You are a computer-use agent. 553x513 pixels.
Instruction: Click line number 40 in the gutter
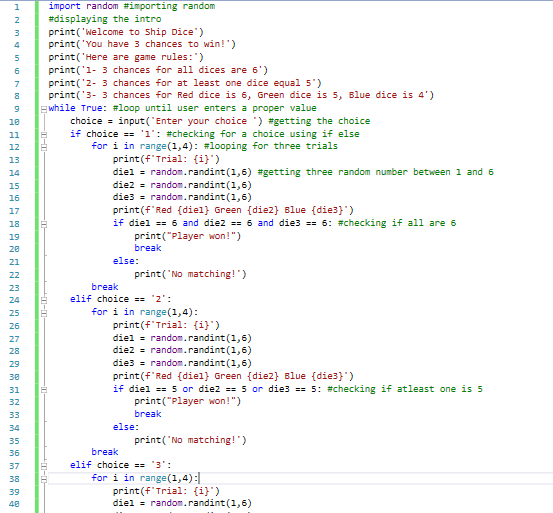pos(14,504)
